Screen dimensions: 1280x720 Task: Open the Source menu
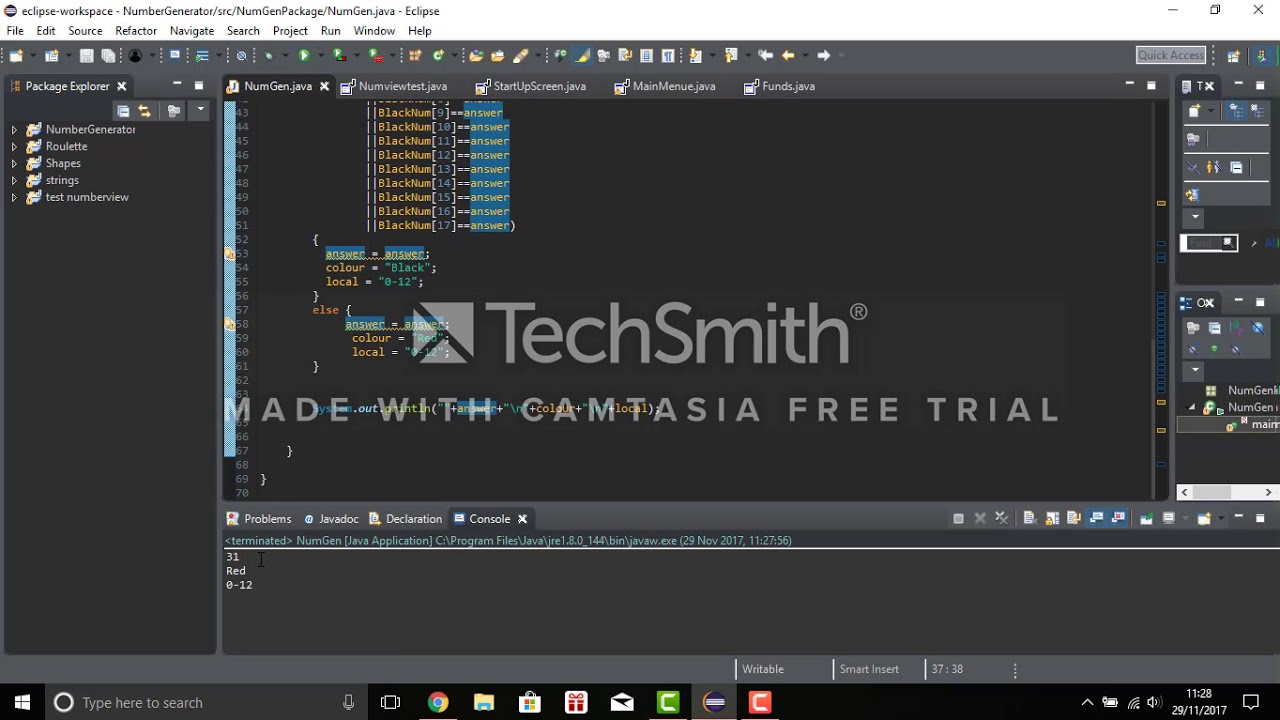(85, 31)
